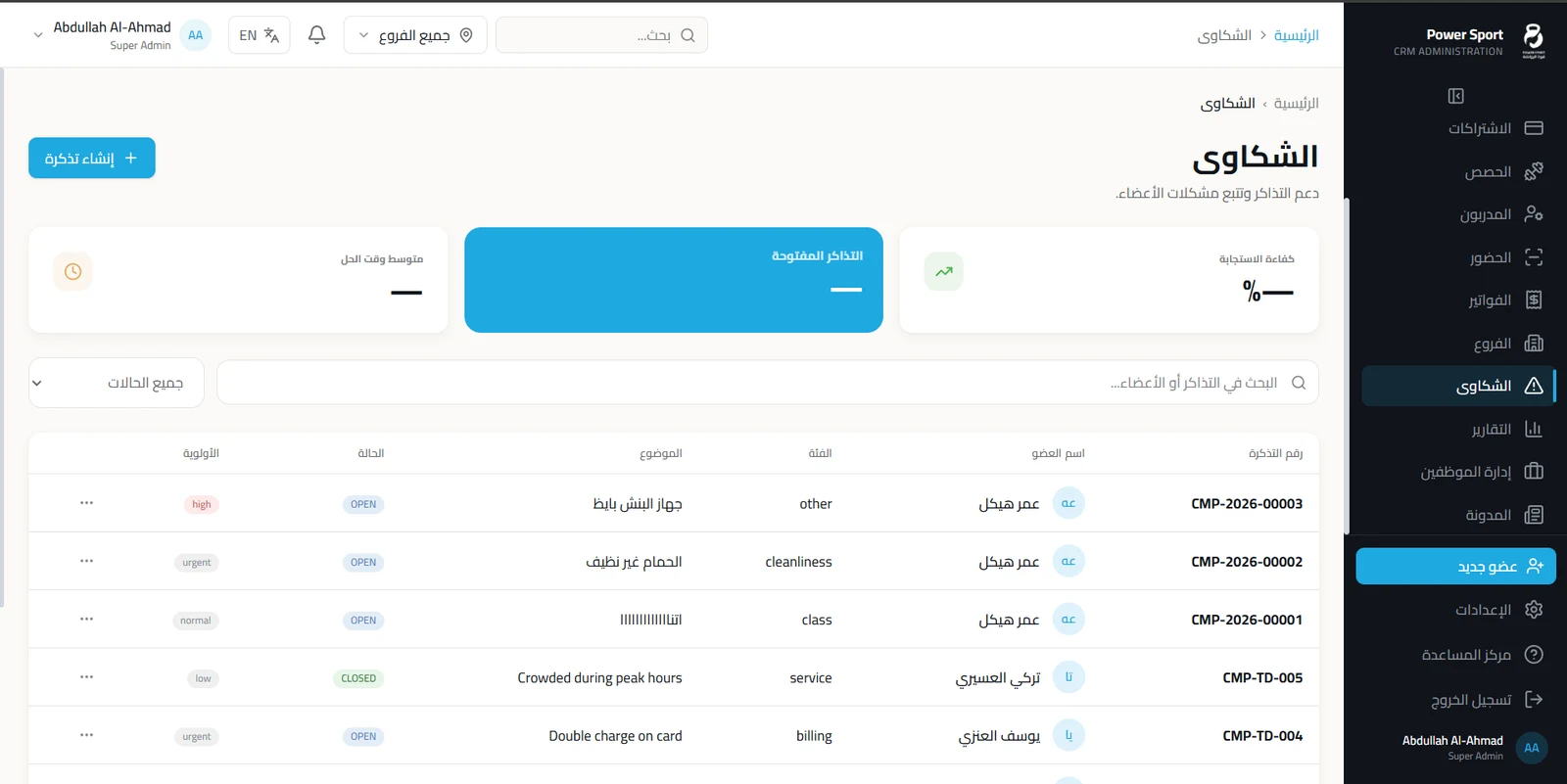Click the sidebar Abdullah Al-Ahmad AA avatar
Image resolution: width=1567 pixels, height=784 pixels.
tap(1532, 748)
